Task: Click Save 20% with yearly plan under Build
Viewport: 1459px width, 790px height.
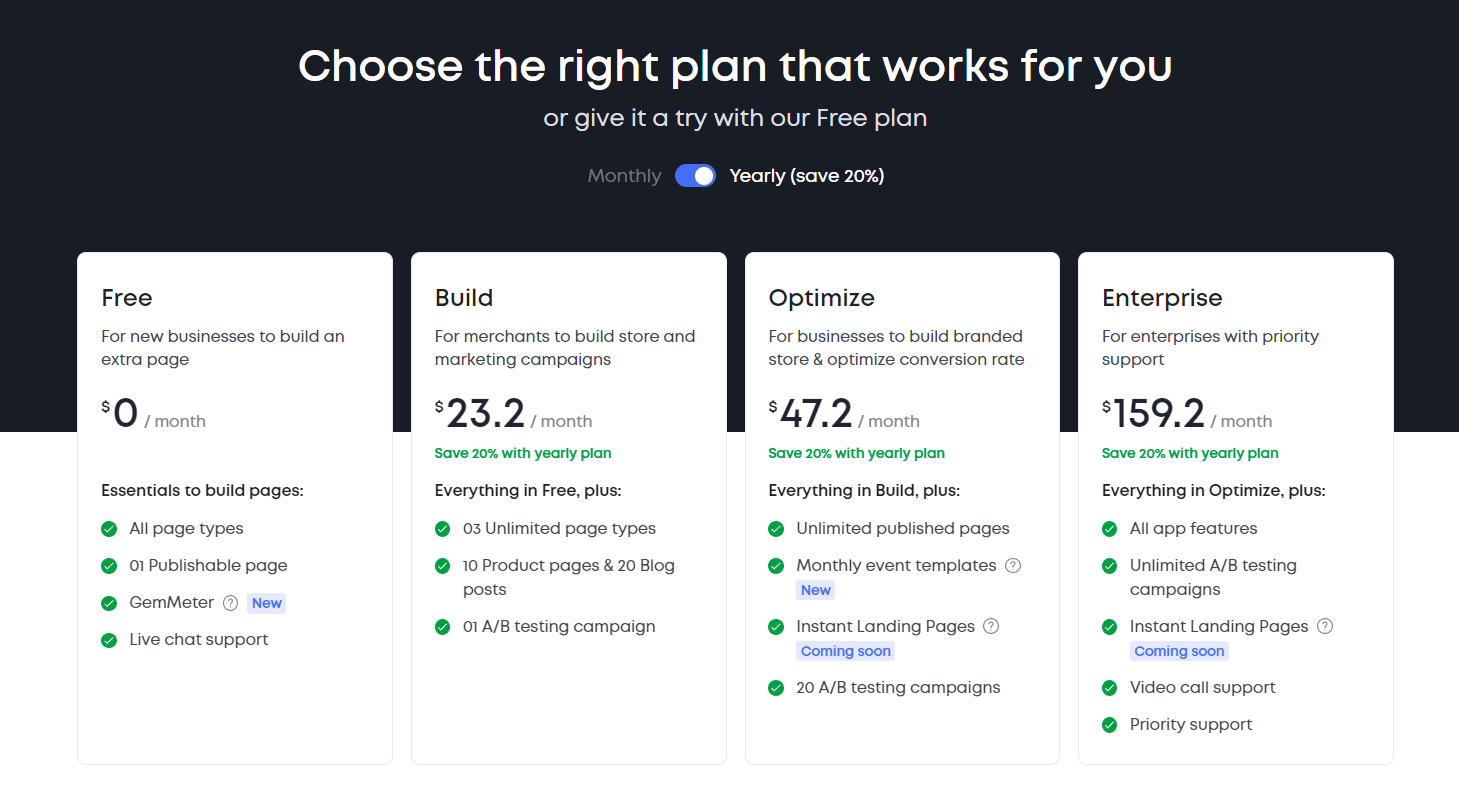Action: (523, 453)
